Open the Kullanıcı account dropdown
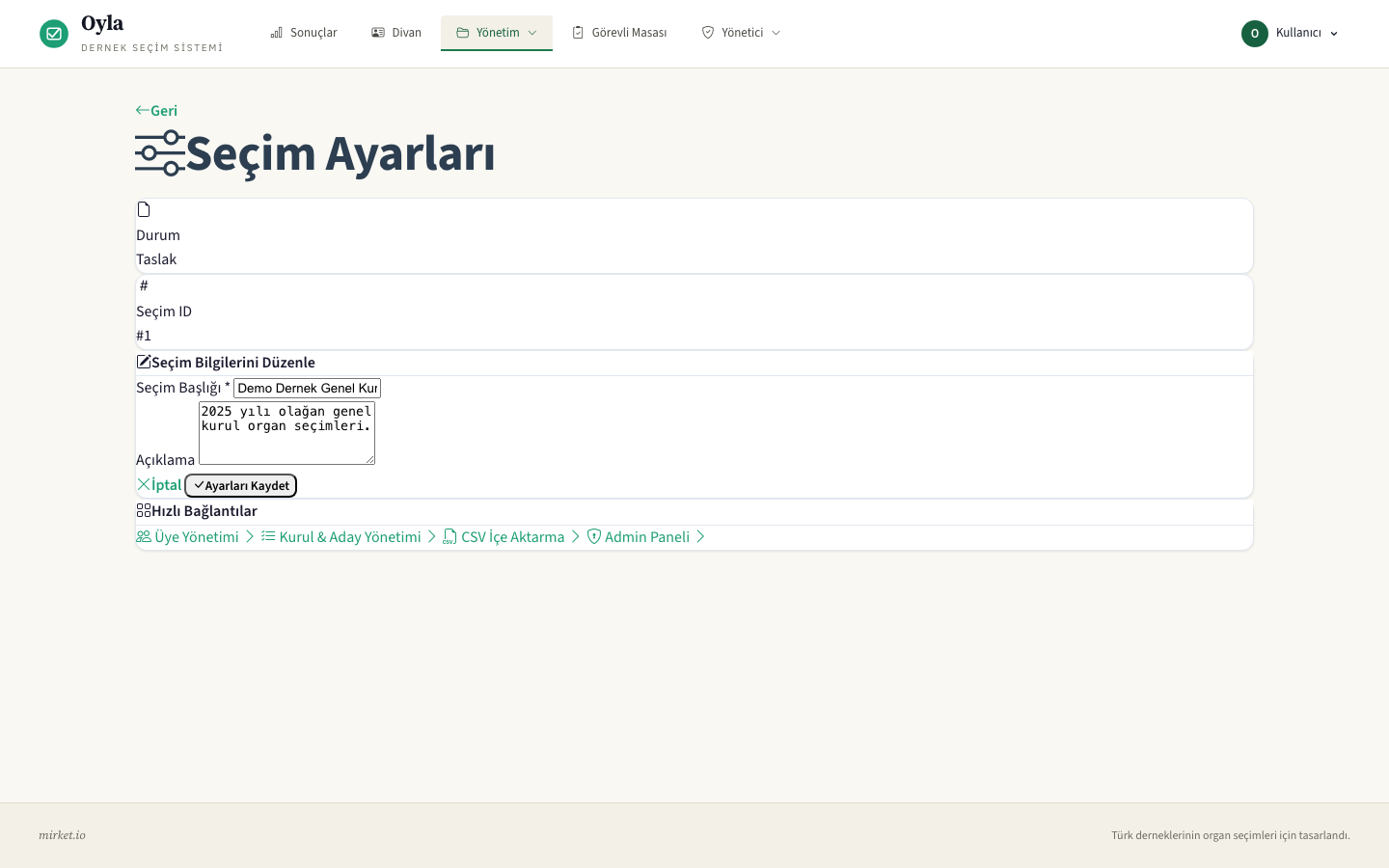The image size is (1389, 868). [1291, 33]
